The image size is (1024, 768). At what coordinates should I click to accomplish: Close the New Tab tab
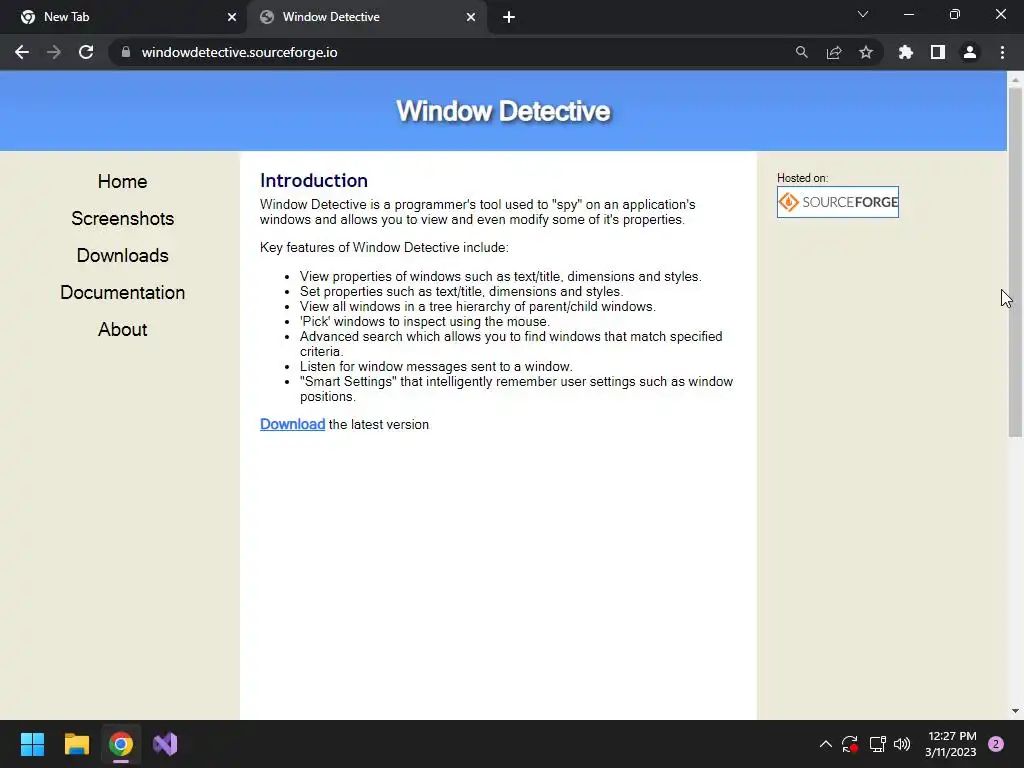coord(232,17)
